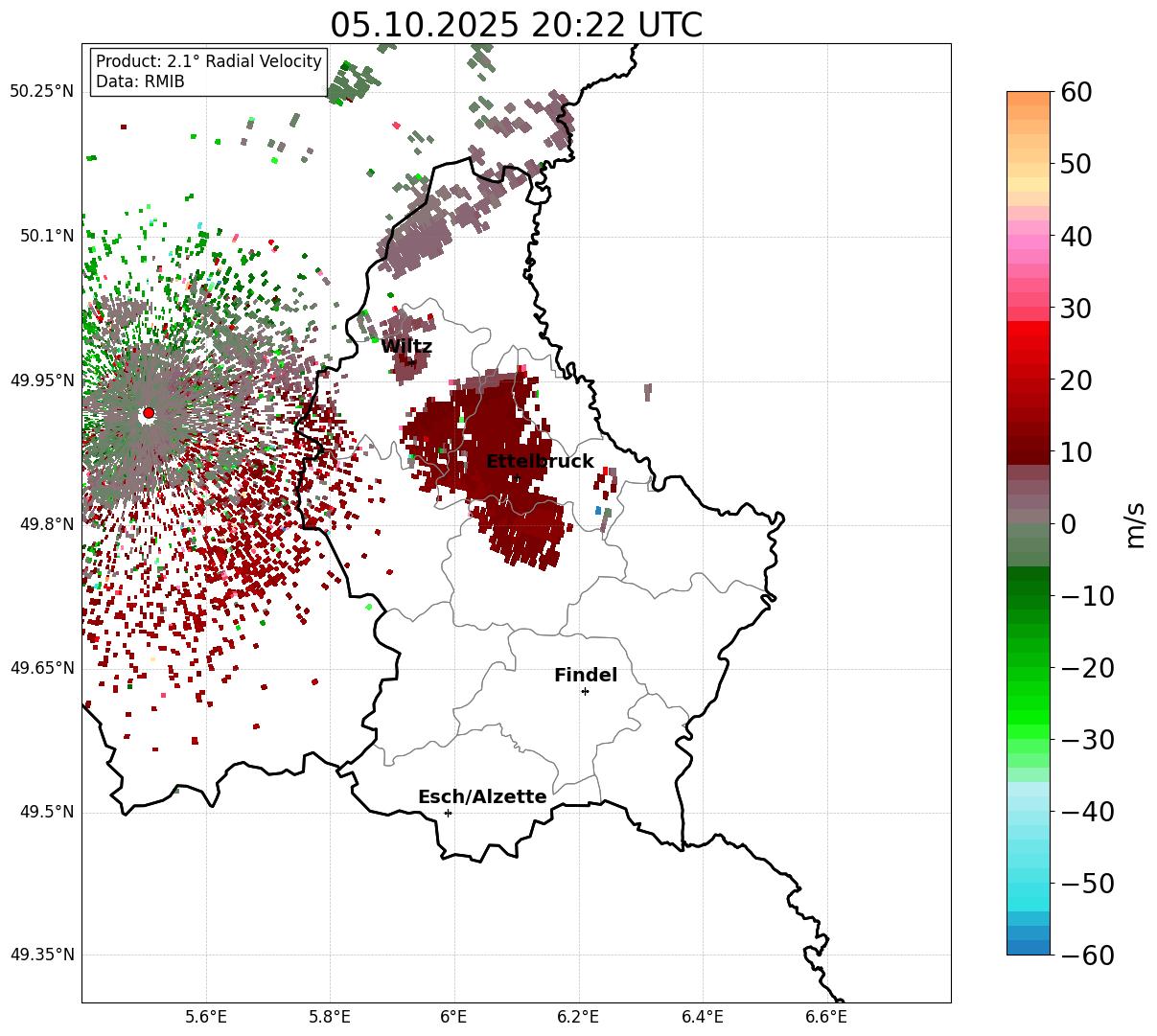Click the colorbar 'm/s' unit label
The image size is (1157, 1036).
(1136, 524)
